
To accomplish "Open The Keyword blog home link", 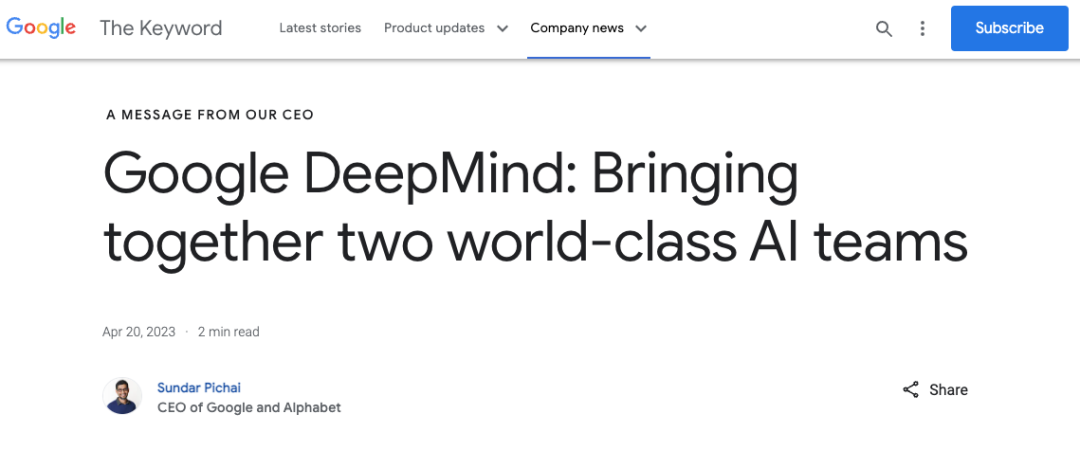I will click(161, 28).
